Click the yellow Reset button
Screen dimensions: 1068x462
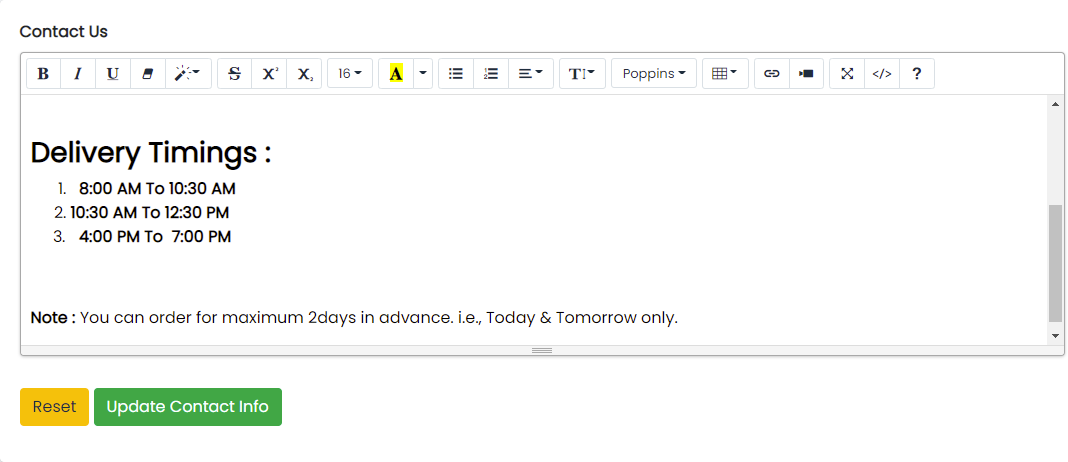[x=54, y=407]
